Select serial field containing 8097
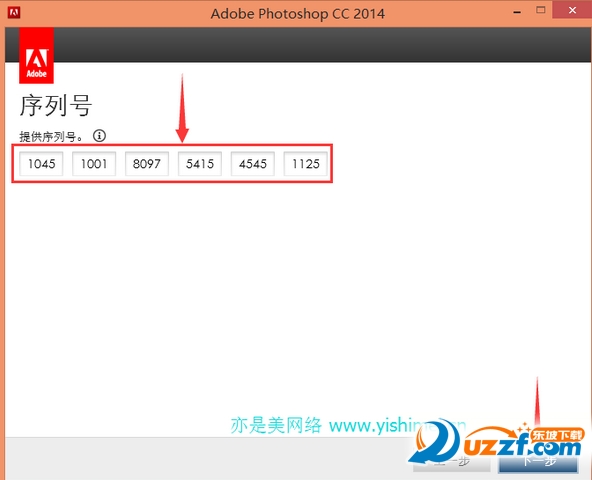592x480 pixels. coord(147,164)
